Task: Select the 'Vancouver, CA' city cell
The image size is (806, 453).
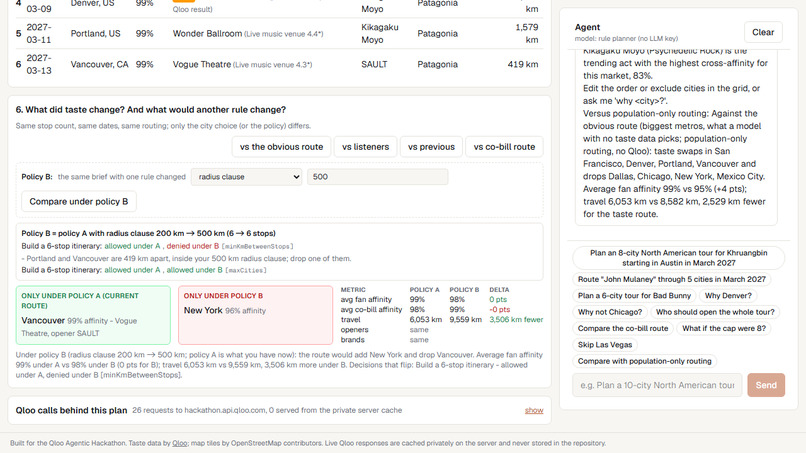Action: 99,64
